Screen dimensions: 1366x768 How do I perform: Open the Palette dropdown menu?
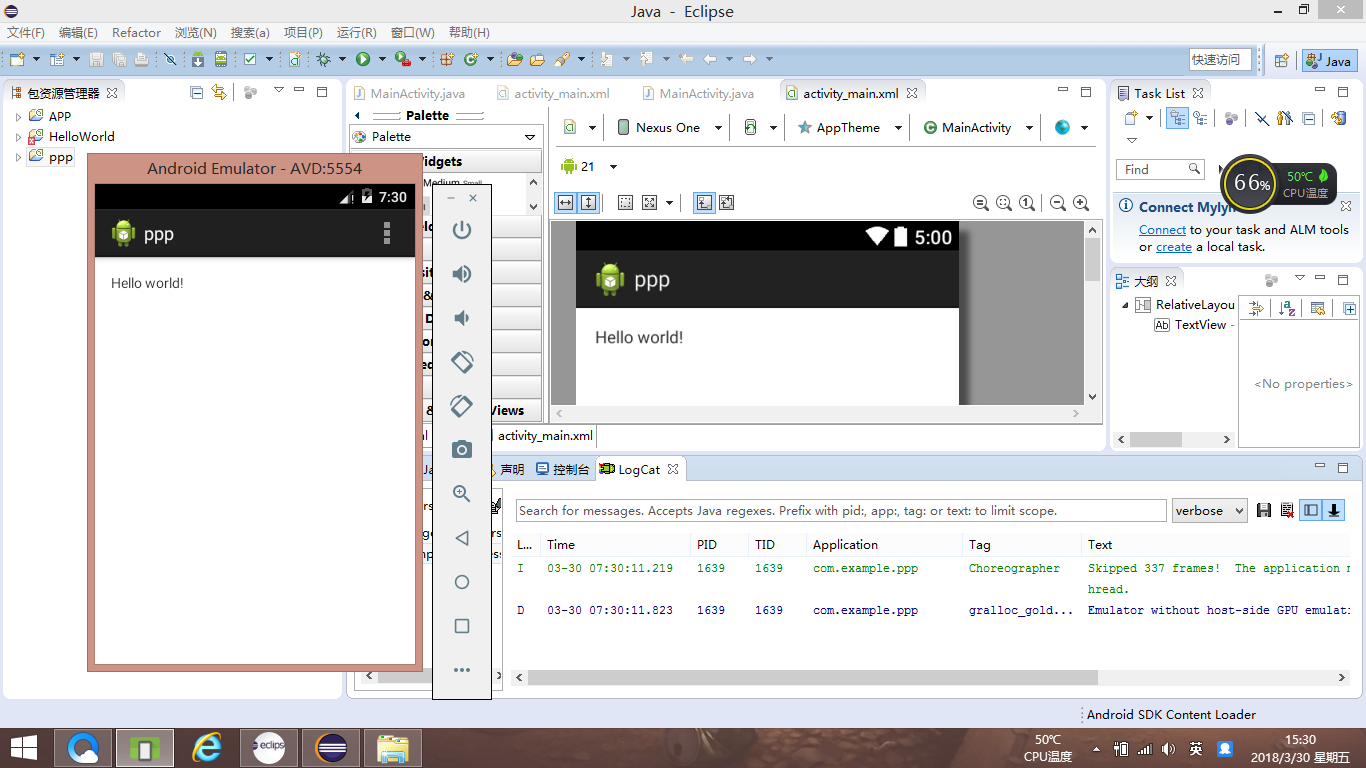[x=531, y=137]
